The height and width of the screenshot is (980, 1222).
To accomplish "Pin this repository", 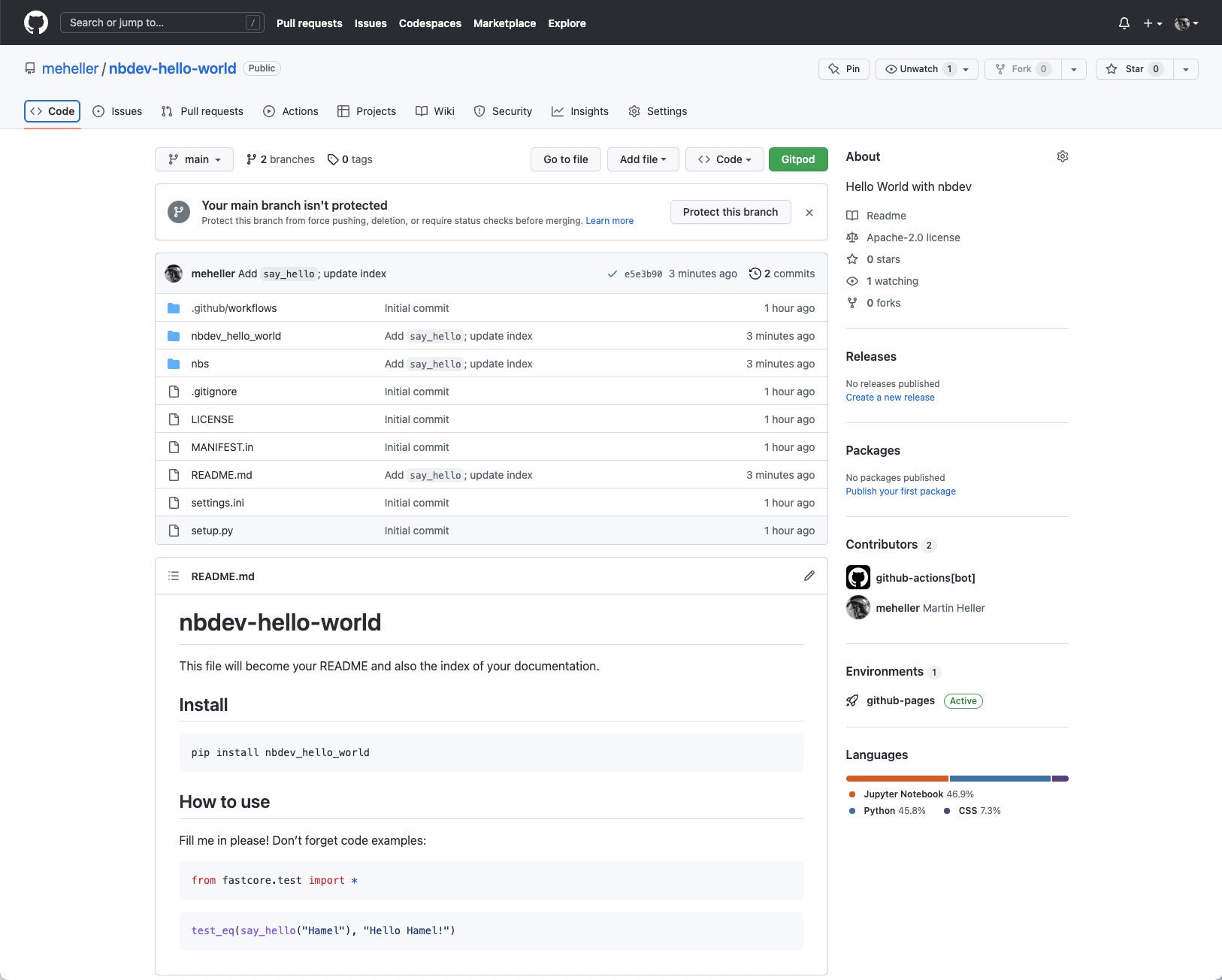I will coord(844,69).
